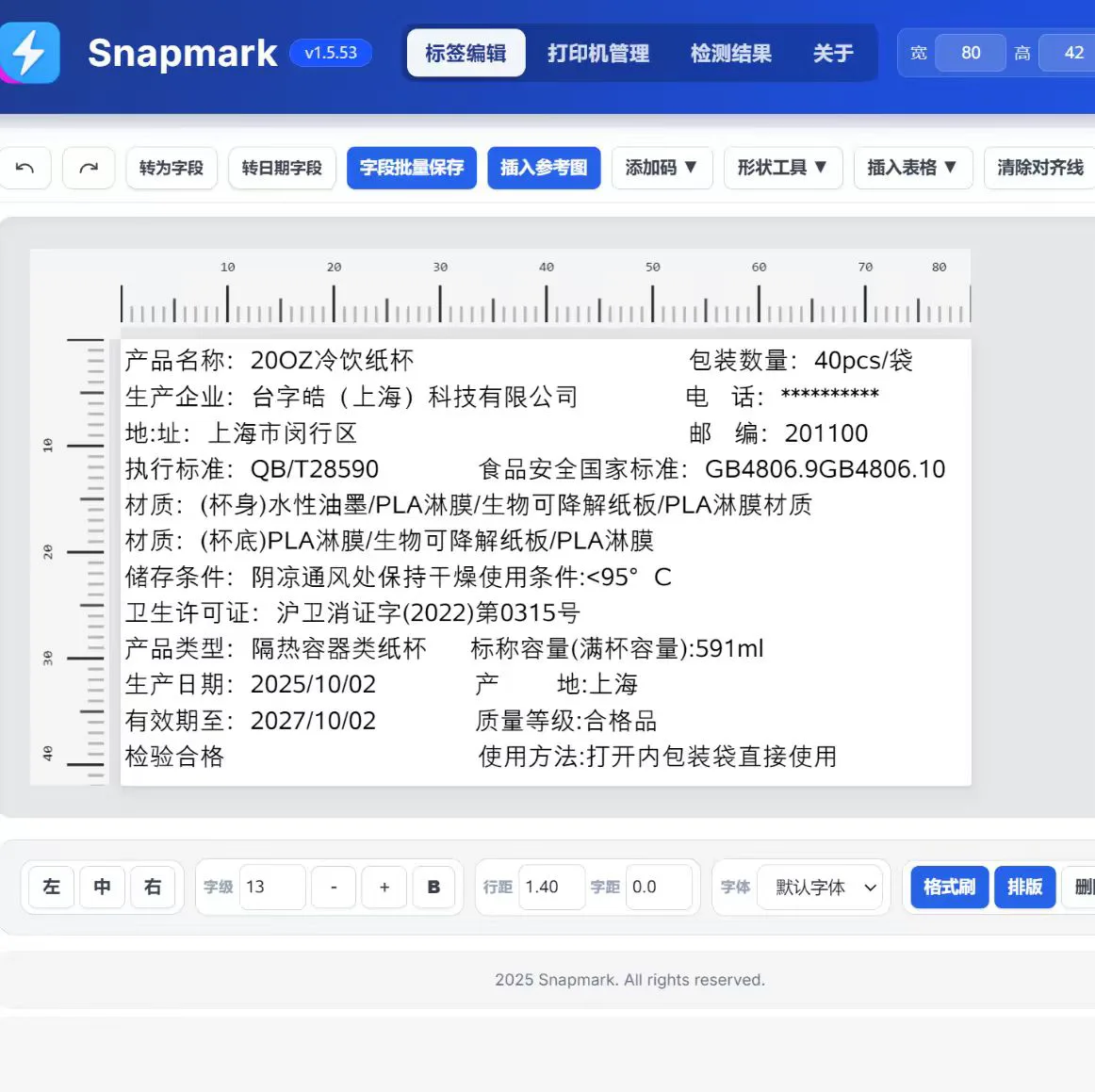Click the 清除对齐线 button
The height and width of the screenshot is (1092, 1095).
[x=1039, y=168]
